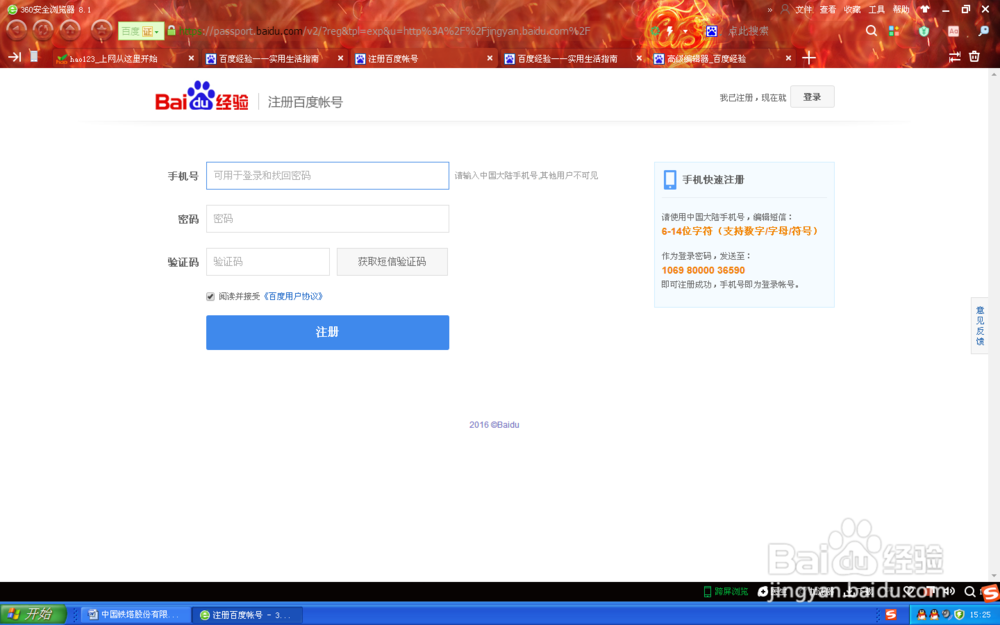Click the magnifier search icon on the toolbar
The image size is (1000, 625).
pyautogui.click(x=871, y=31)
